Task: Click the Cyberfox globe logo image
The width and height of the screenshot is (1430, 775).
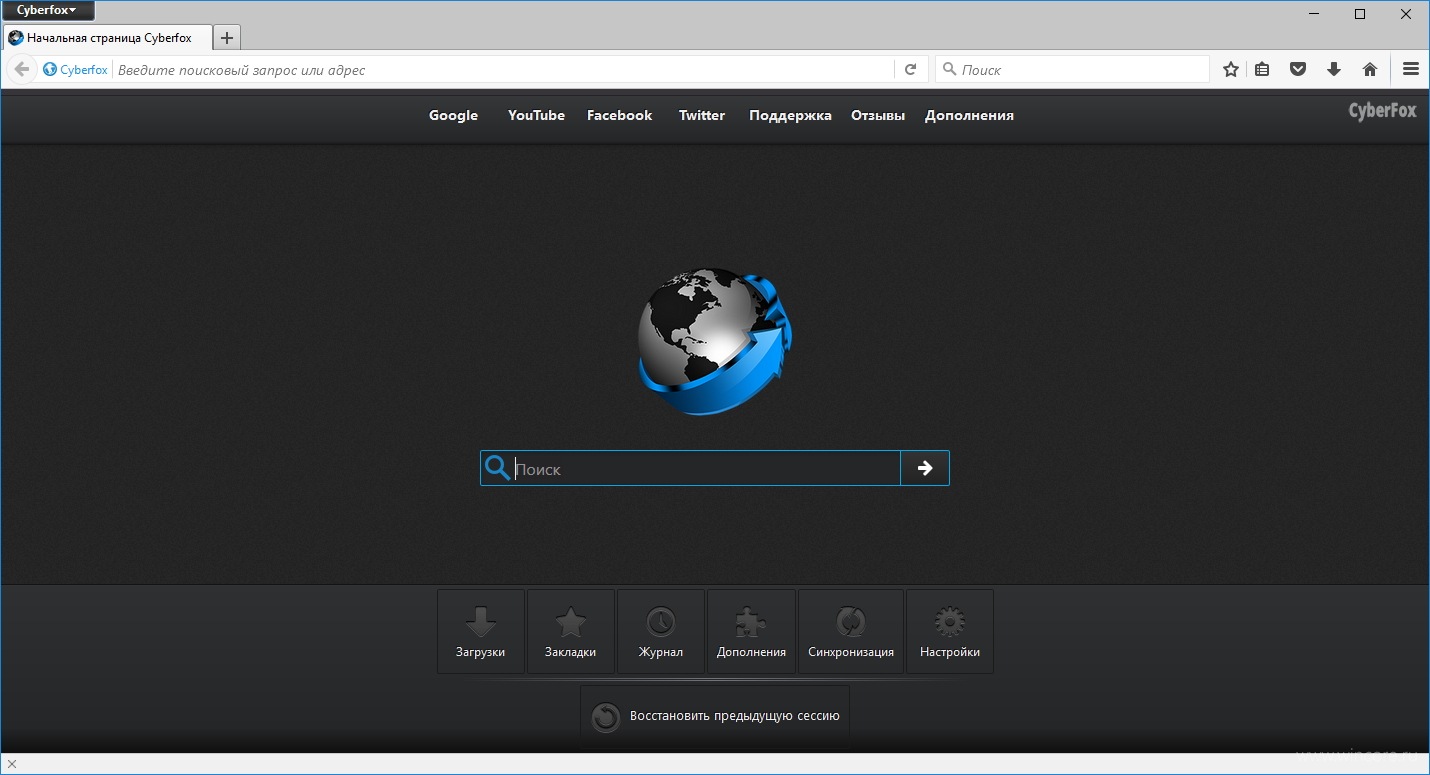Action: 714,341
